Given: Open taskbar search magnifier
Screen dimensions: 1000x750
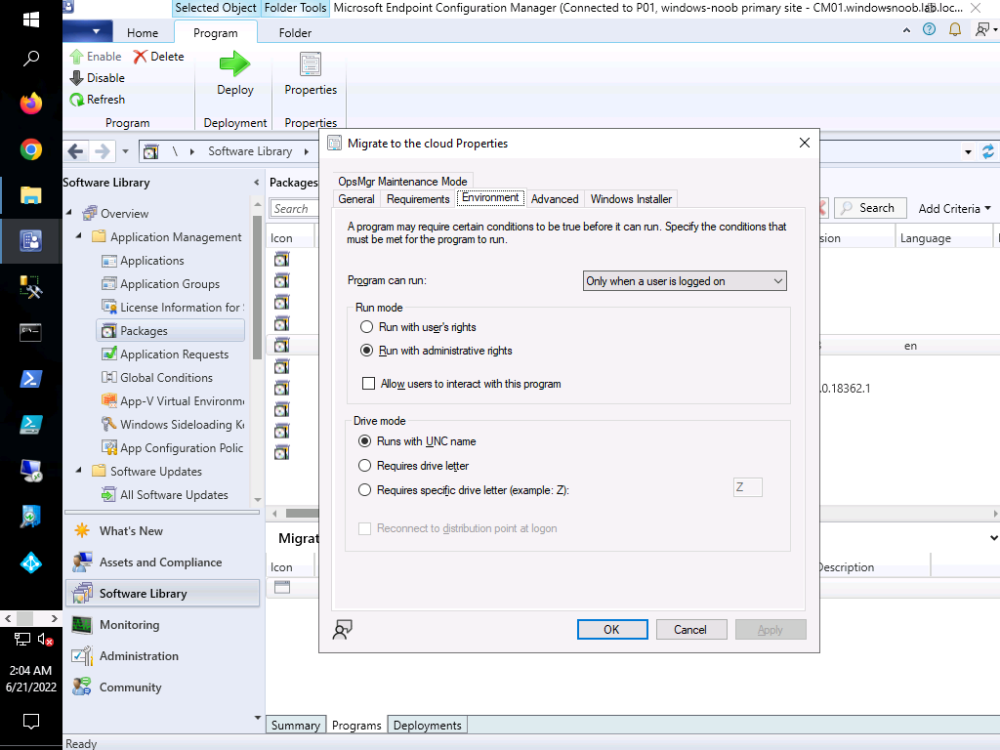Looking at the screenshot, I should [x=31, y=59].
